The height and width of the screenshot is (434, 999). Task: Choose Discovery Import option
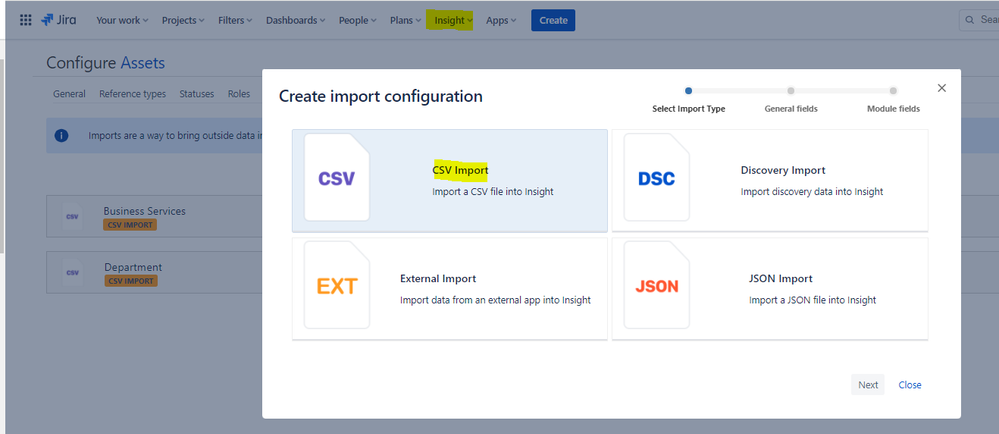(x=770, y=181)
